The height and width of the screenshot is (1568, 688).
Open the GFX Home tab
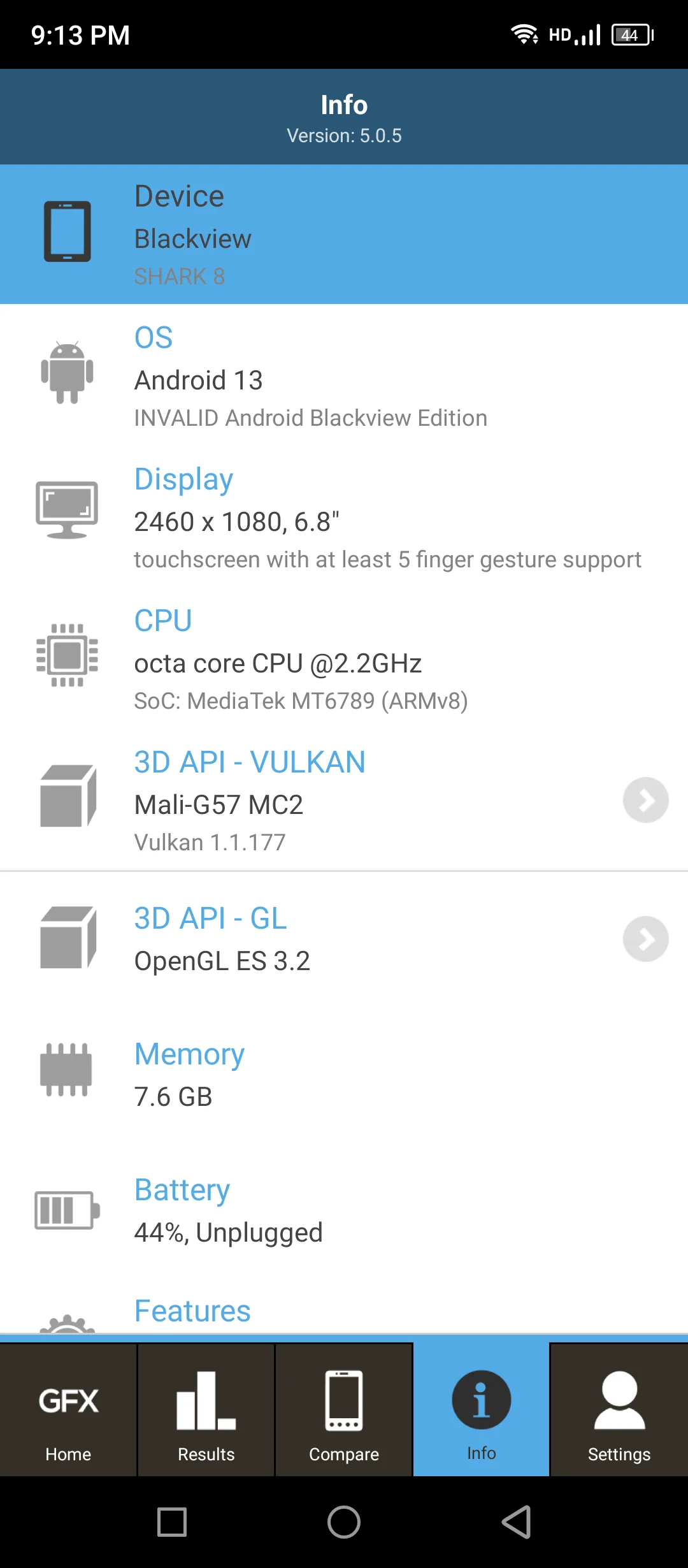click(68, 1410)
